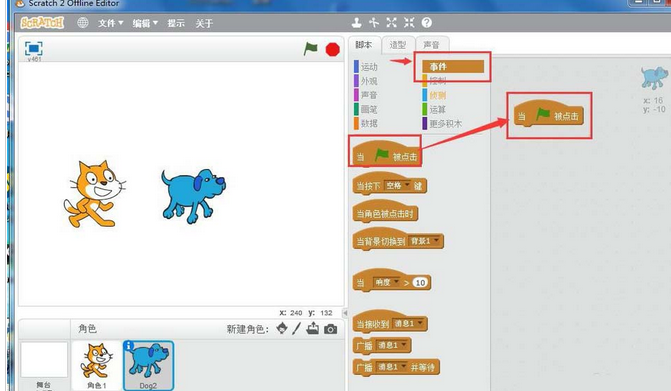This screenshot has width=671, height=391.
Task: Select the 侦测 block category
Action: (434, 95)
